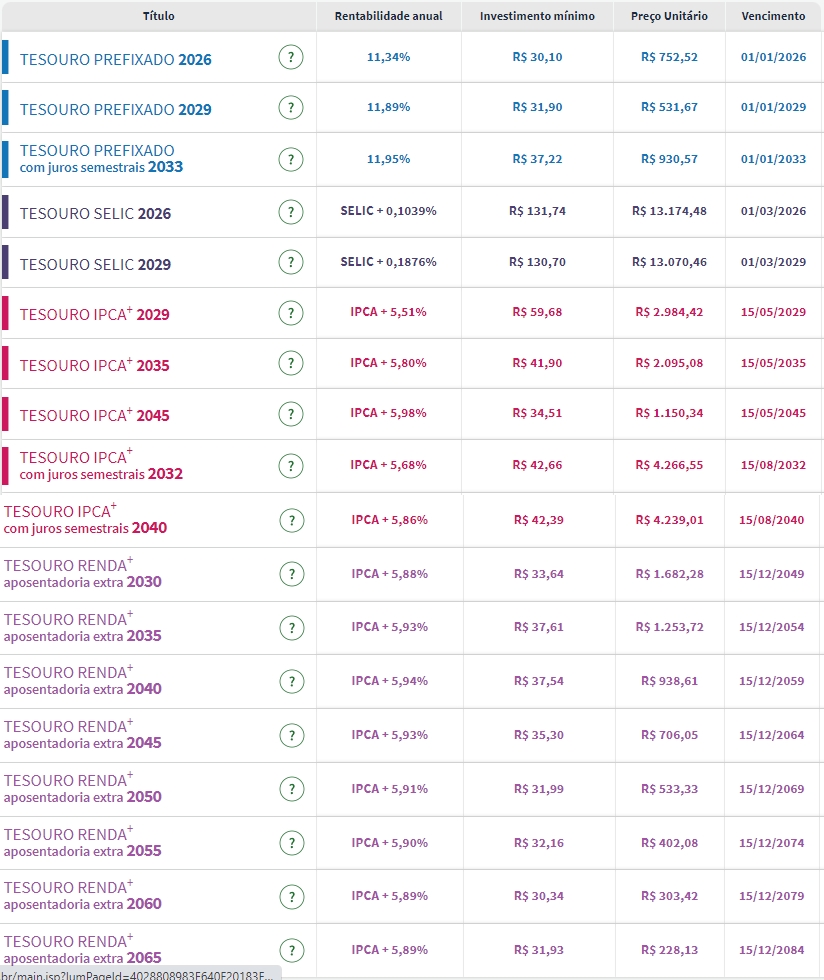Open Tesouro IPCA+ 2035 bond link

[95, 365]
